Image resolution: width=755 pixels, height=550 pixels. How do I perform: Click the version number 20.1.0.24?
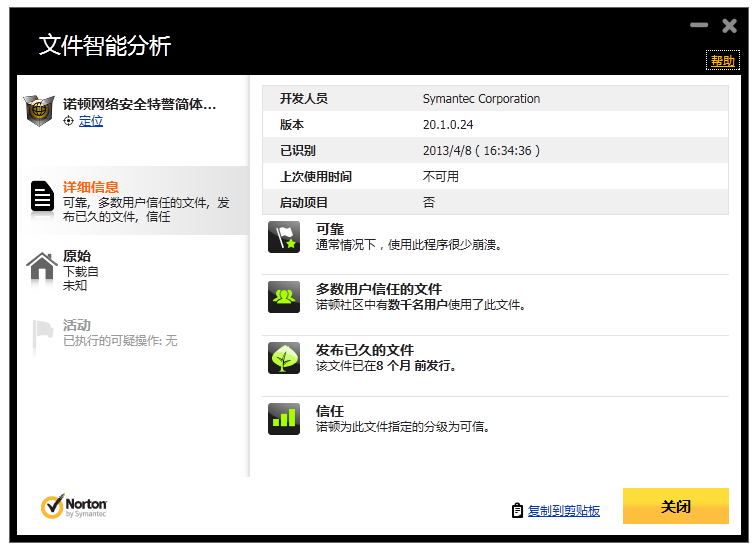(448, 125)
